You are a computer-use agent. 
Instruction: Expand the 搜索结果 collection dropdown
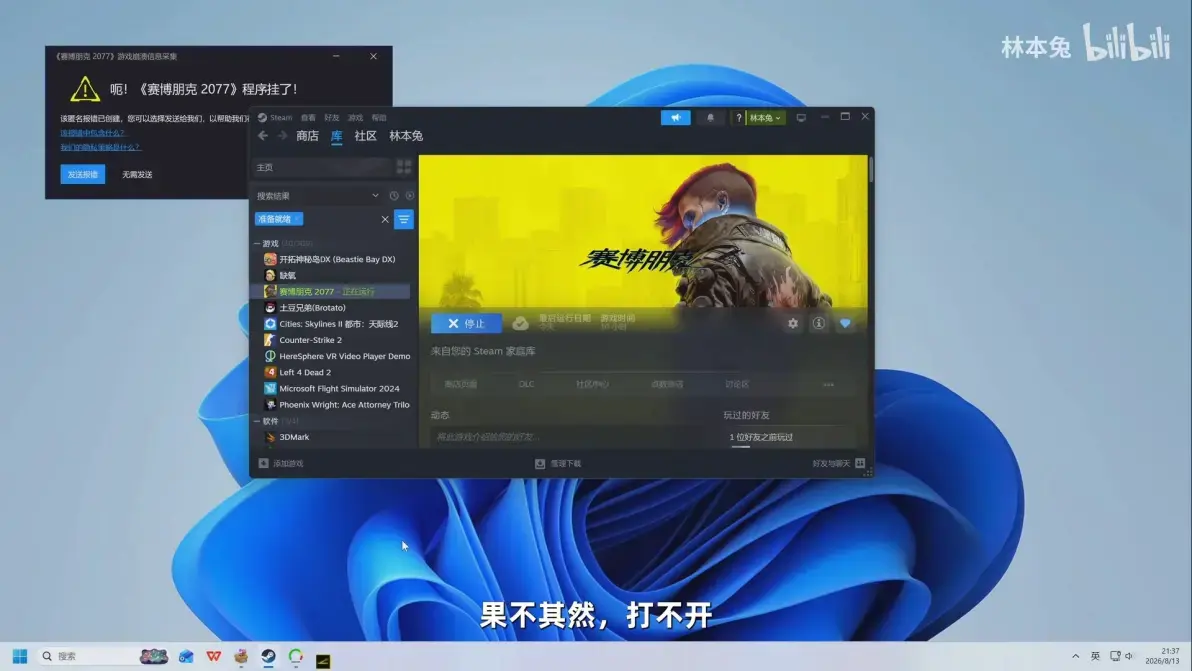(x=375, y=196)
